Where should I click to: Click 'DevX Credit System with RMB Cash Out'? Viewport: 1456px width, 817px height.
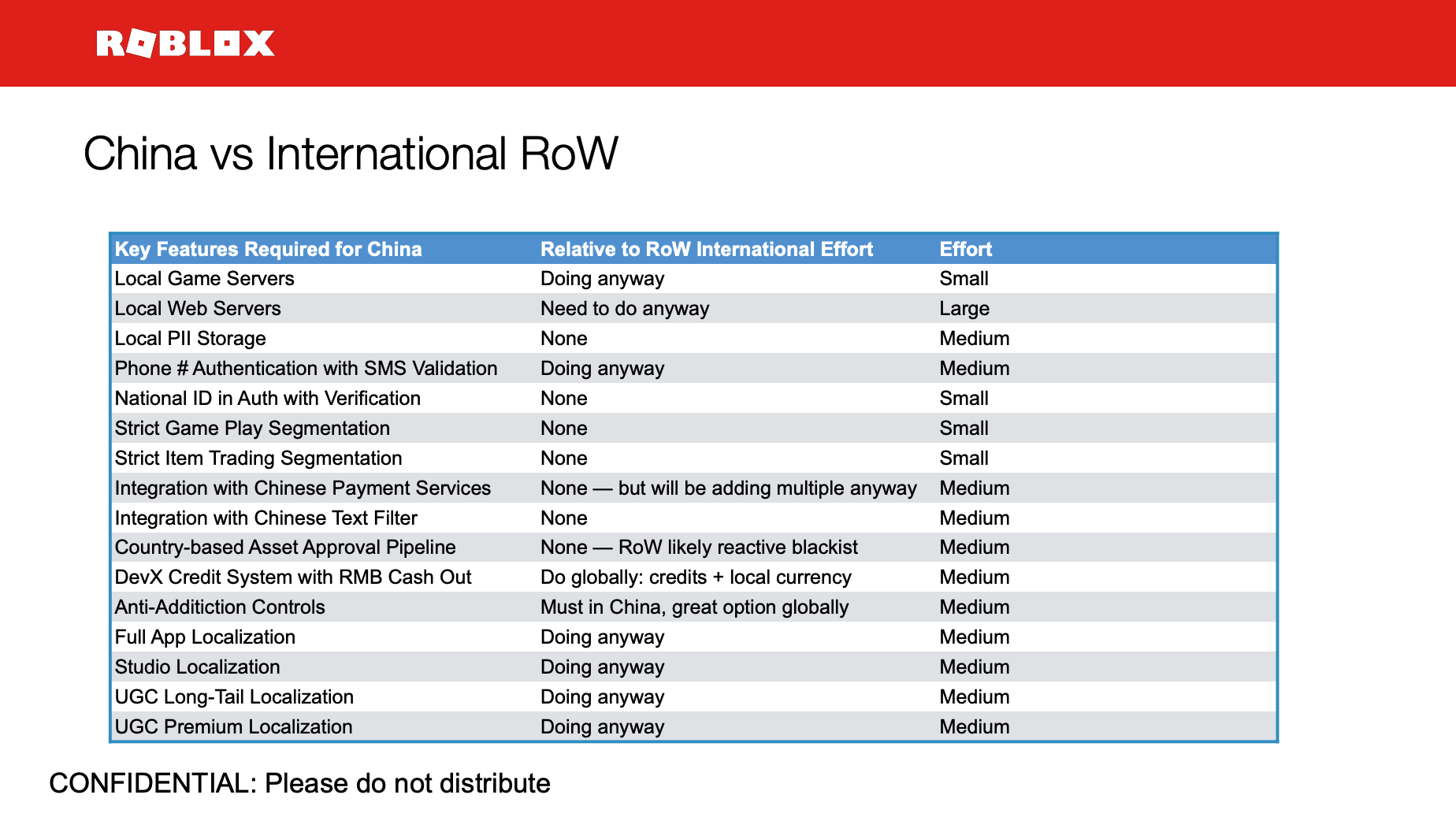[293, 577]
